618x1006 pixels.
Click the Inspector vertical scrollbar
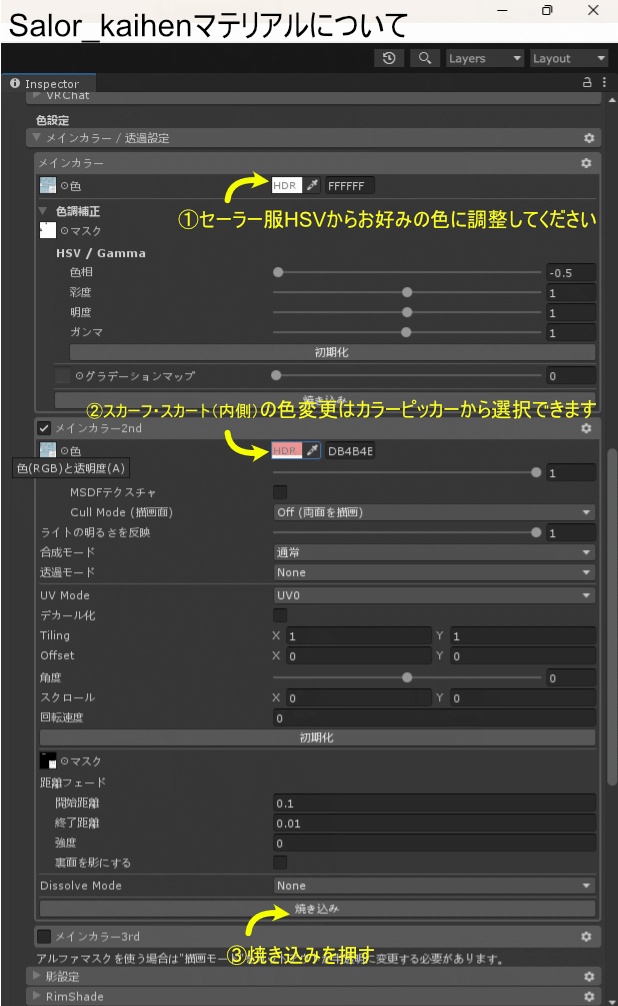[x=612, y=616]
